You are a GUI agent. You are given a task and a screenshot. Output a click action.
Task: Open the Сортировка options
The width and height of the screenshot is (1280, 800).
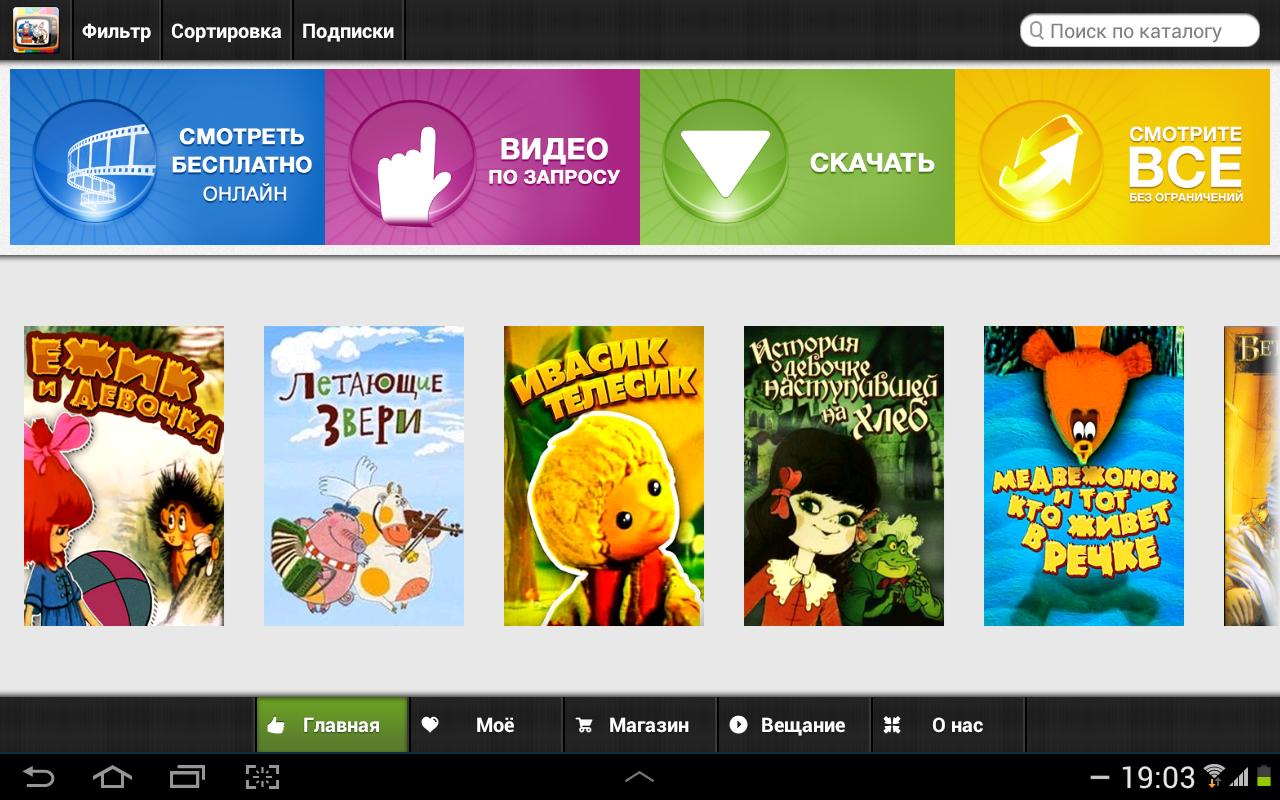[226, 31]
